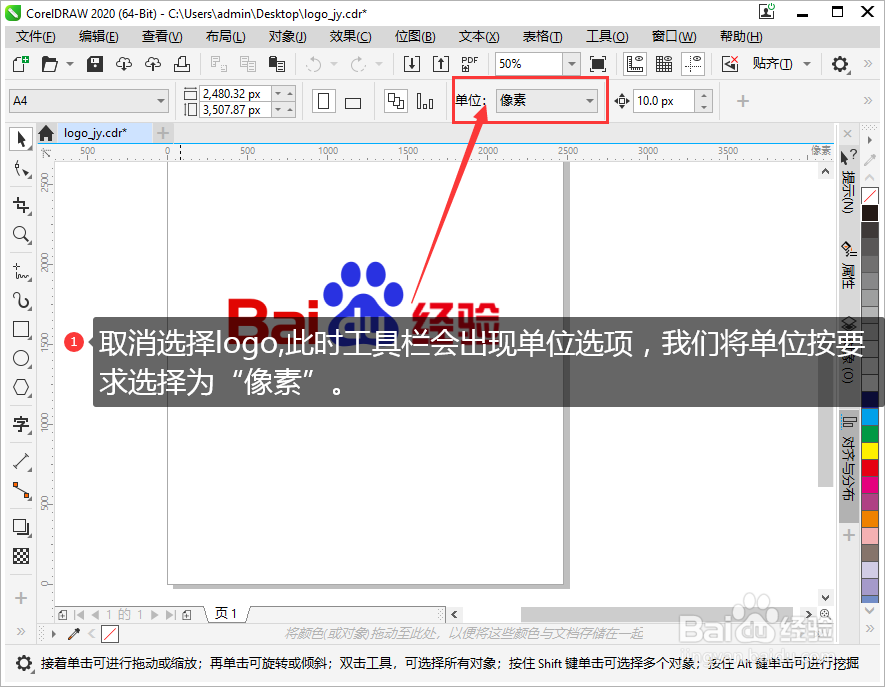Select Portrait page orientation

[x=324, y=102]
